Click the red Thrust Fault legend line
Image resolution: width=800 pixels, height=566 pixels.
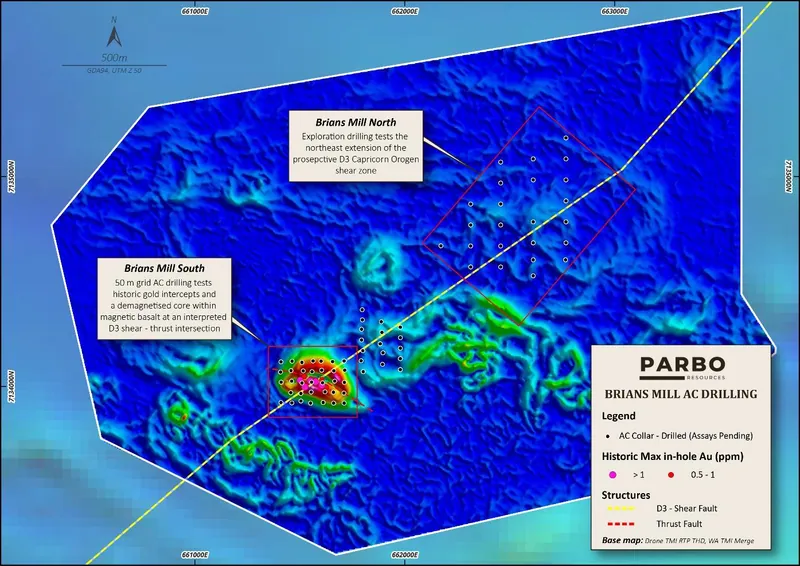pos(621,524)
